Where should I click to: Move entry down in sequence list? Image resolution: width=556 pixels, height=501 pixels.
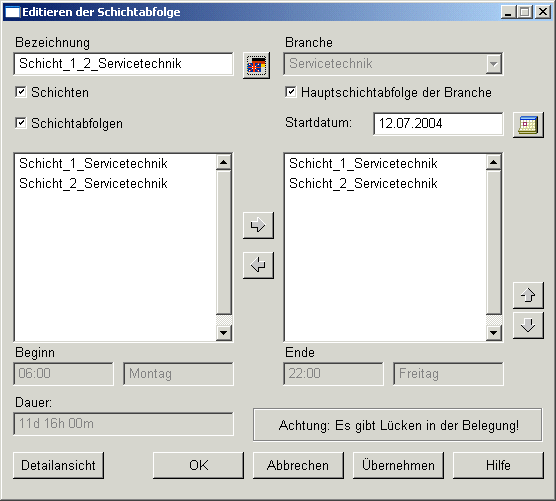click(528, 325)
